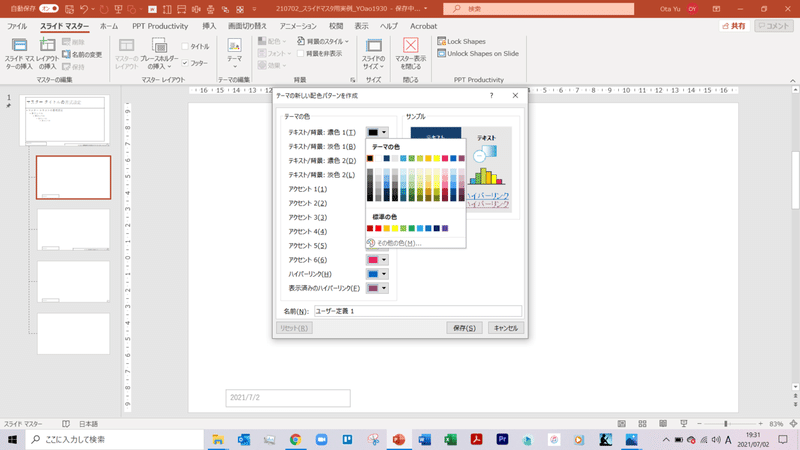Adjust the zoom slider in status bar
Screen dimensions: 800x450
726,423
